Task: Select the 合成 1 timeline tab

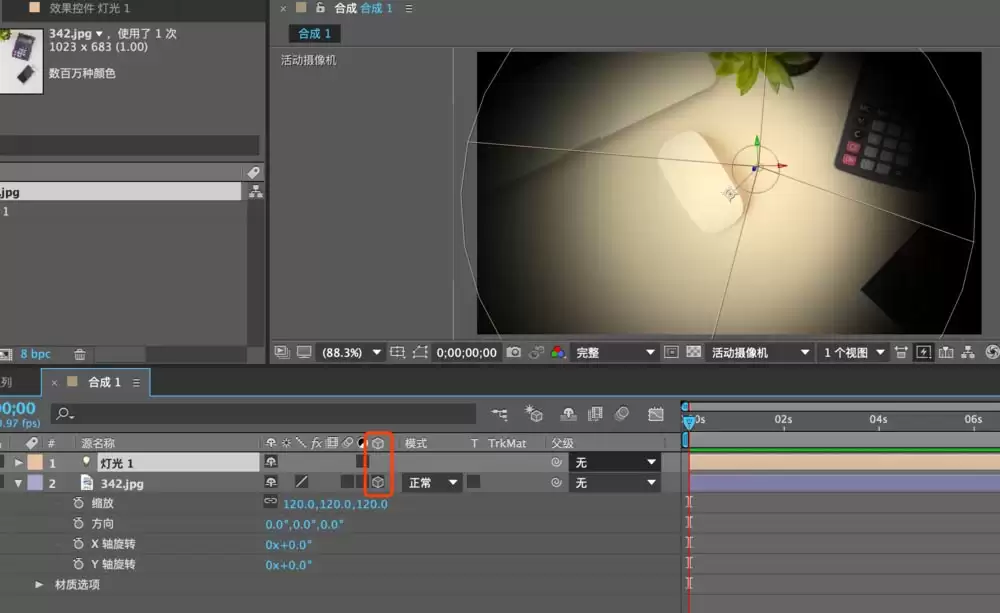Action: [x=104, y=382]
